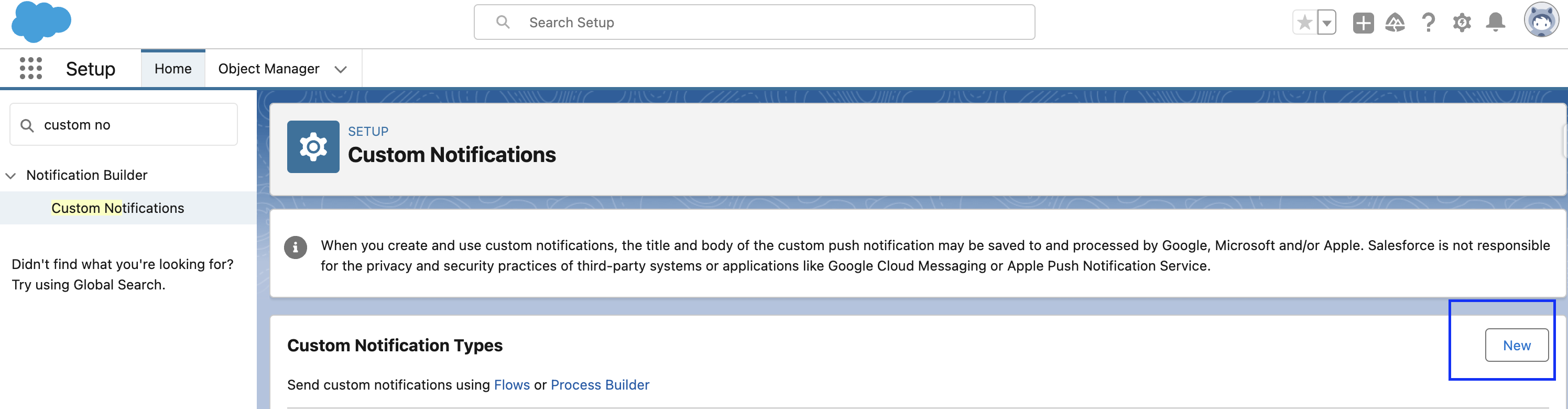Open the Help question mark icon
This screenshot has height=409, width=1568.
1429,22
